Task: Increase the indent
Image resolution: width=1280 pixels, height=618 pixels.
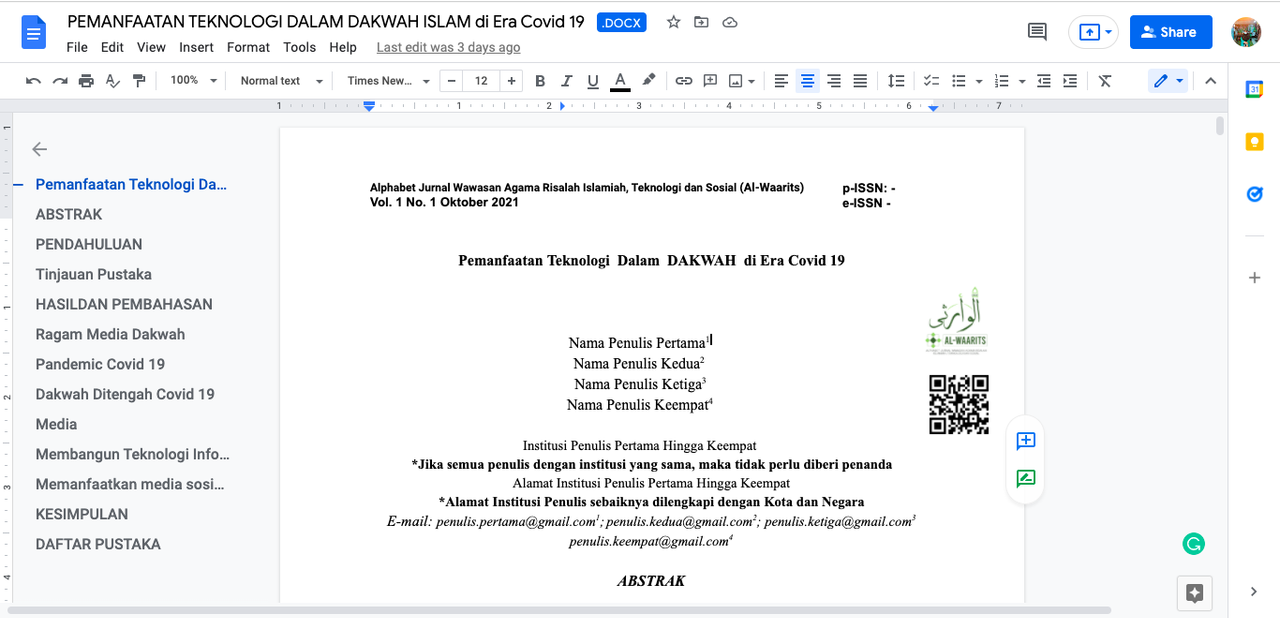Action: pyautogui.click(x=1070, y=81)
